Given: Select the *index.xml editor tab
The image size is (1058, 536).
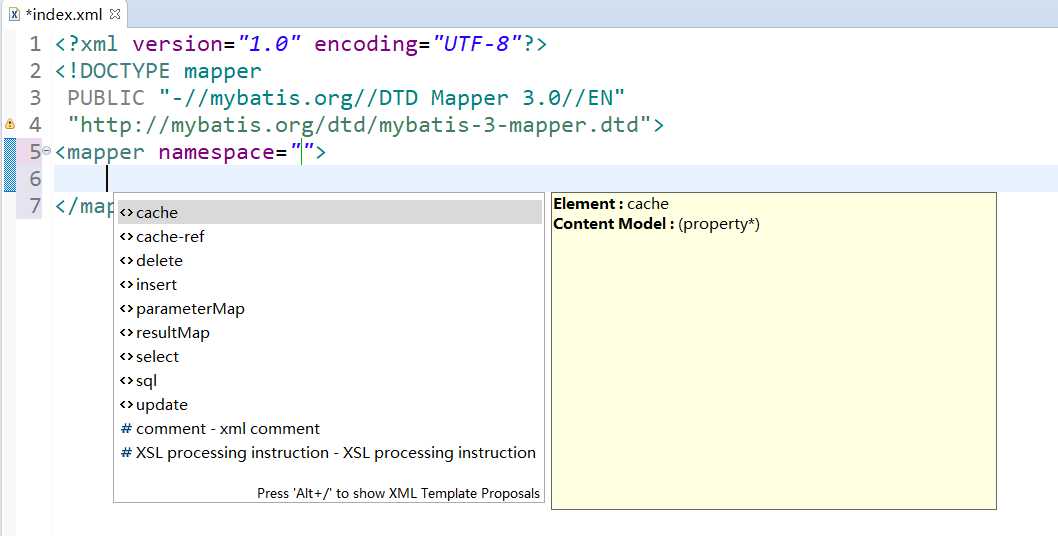Looking at the screenshot, I should (x=64, y=14).
